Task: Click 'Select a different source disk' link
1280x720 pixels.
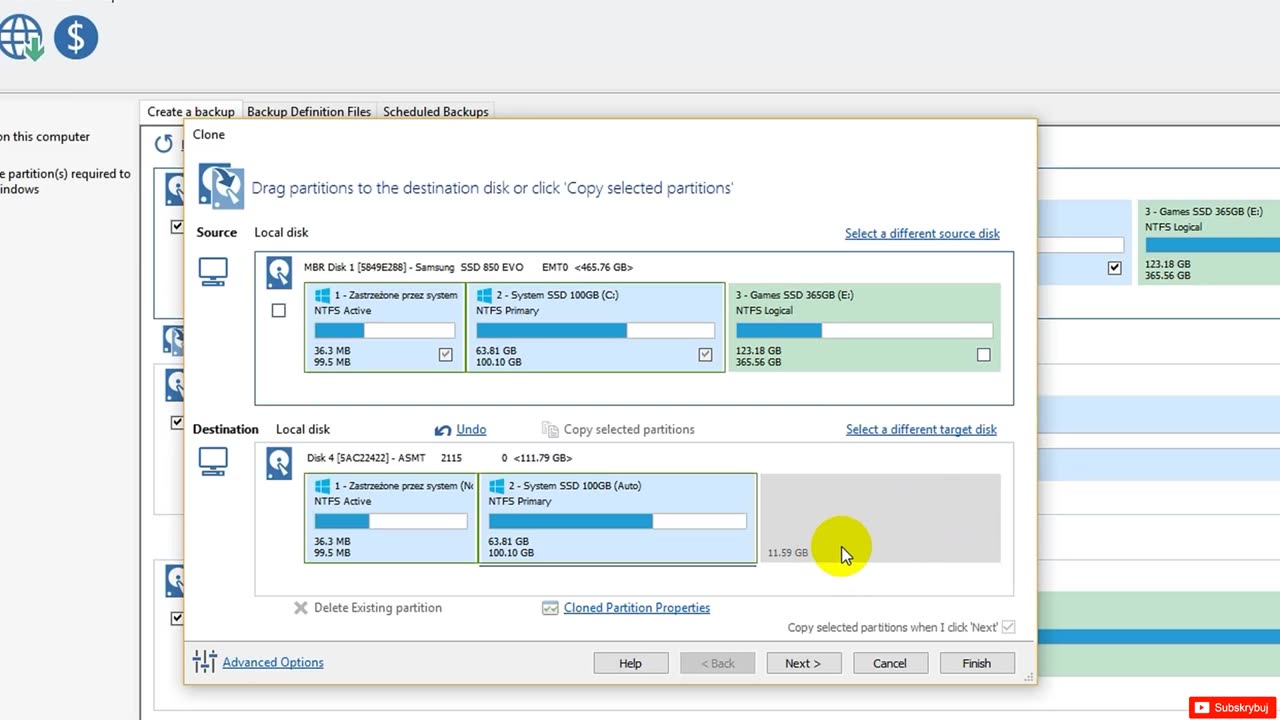Action: (x=922, y=234)
